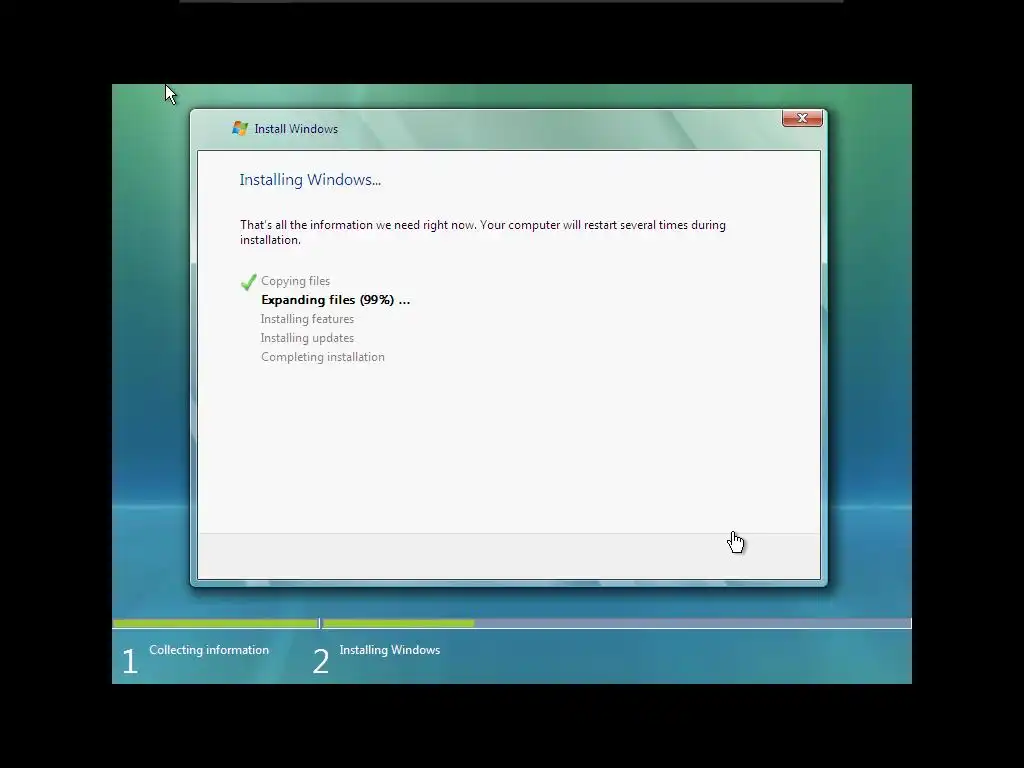Click the Installing updates step
The image size is (1024, 768).
(x=307, y=338)
